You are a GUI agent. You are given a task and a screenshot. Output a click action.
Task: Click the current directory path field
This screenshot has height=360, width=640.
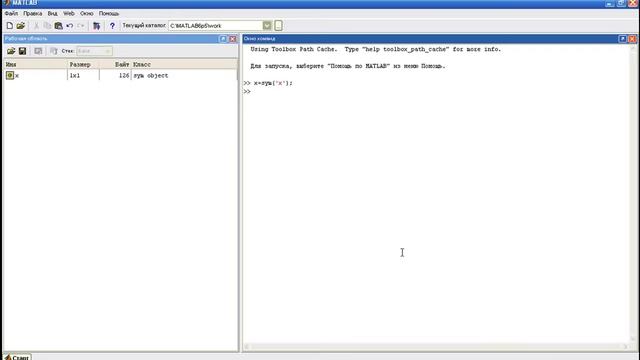(x=215, y=26)
